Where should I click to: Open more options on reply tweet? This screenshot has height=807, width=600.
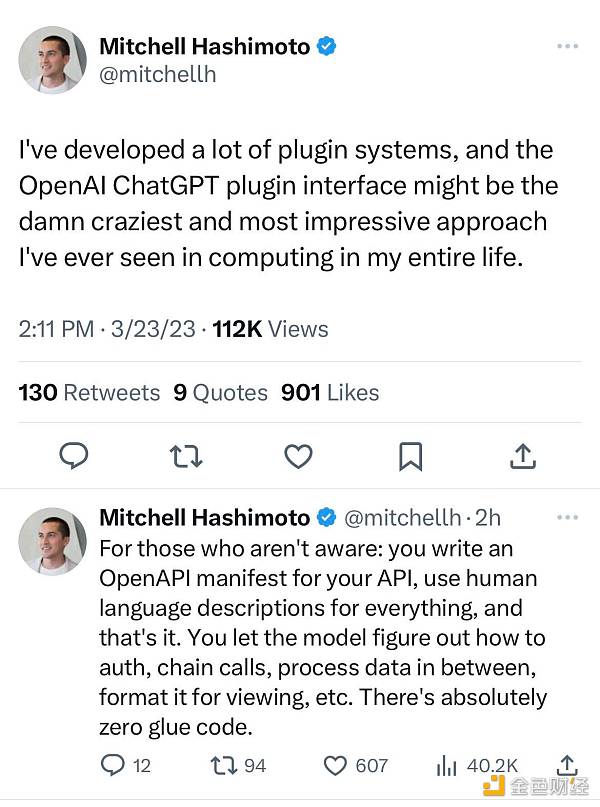(x=567, y=518)
